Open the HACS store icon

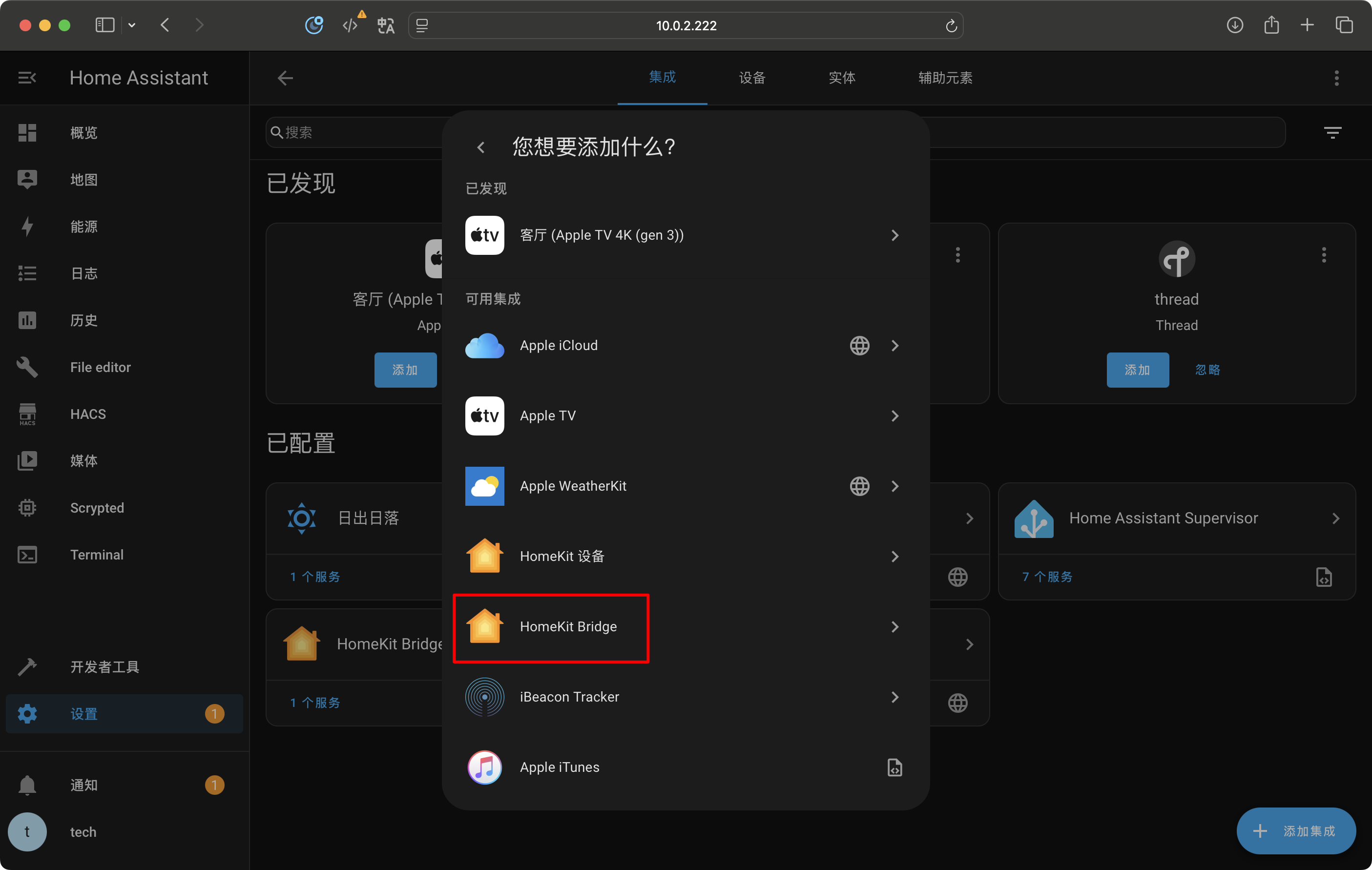click(27, 414)
